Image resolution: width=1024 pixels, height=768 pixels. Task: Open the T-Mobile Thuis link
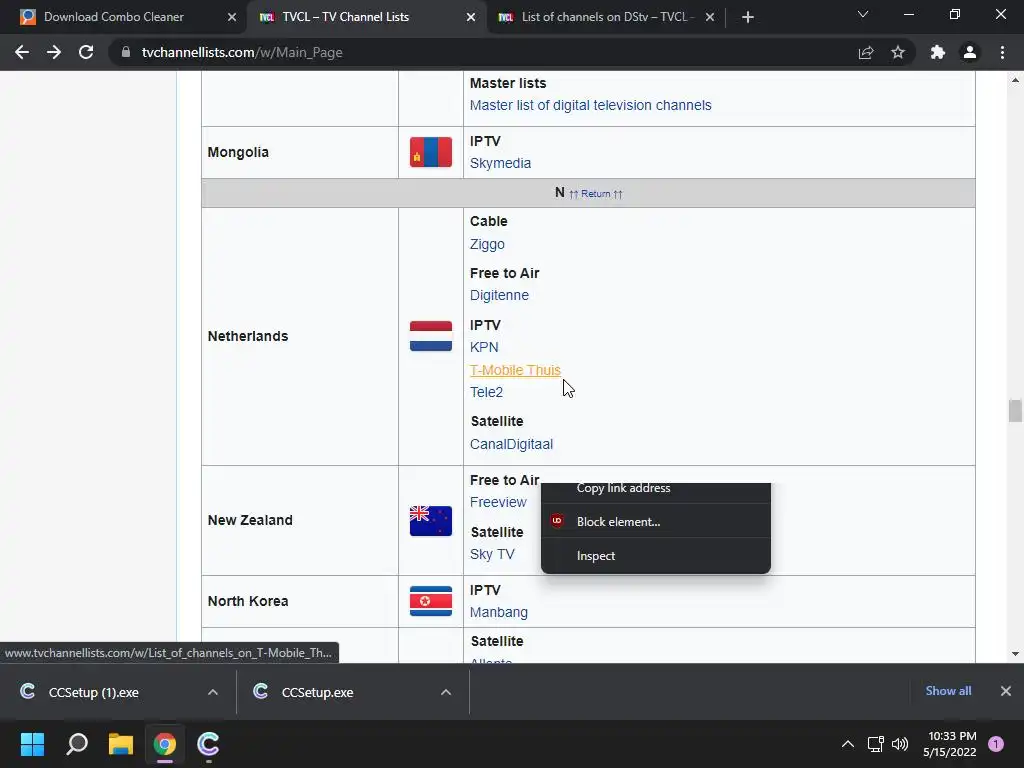(515, 370)
